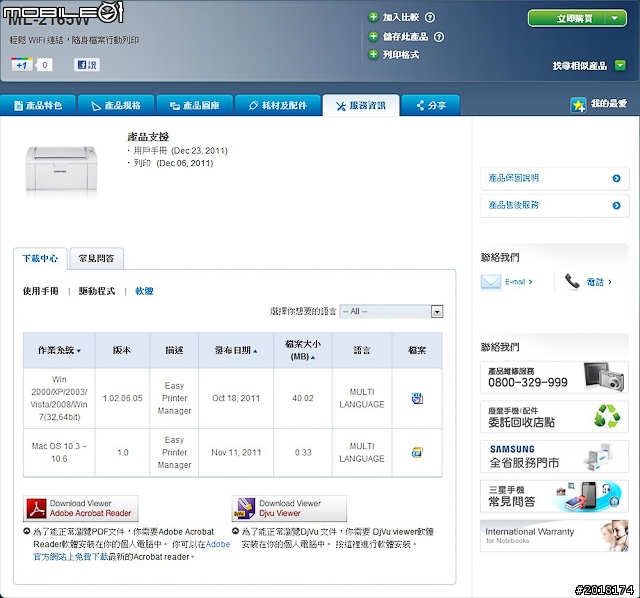The image size is (640, 598).
Task: Download the Mac OS Easy Printer Manager file
Action: pyautogui.click(x=417, y=452)
